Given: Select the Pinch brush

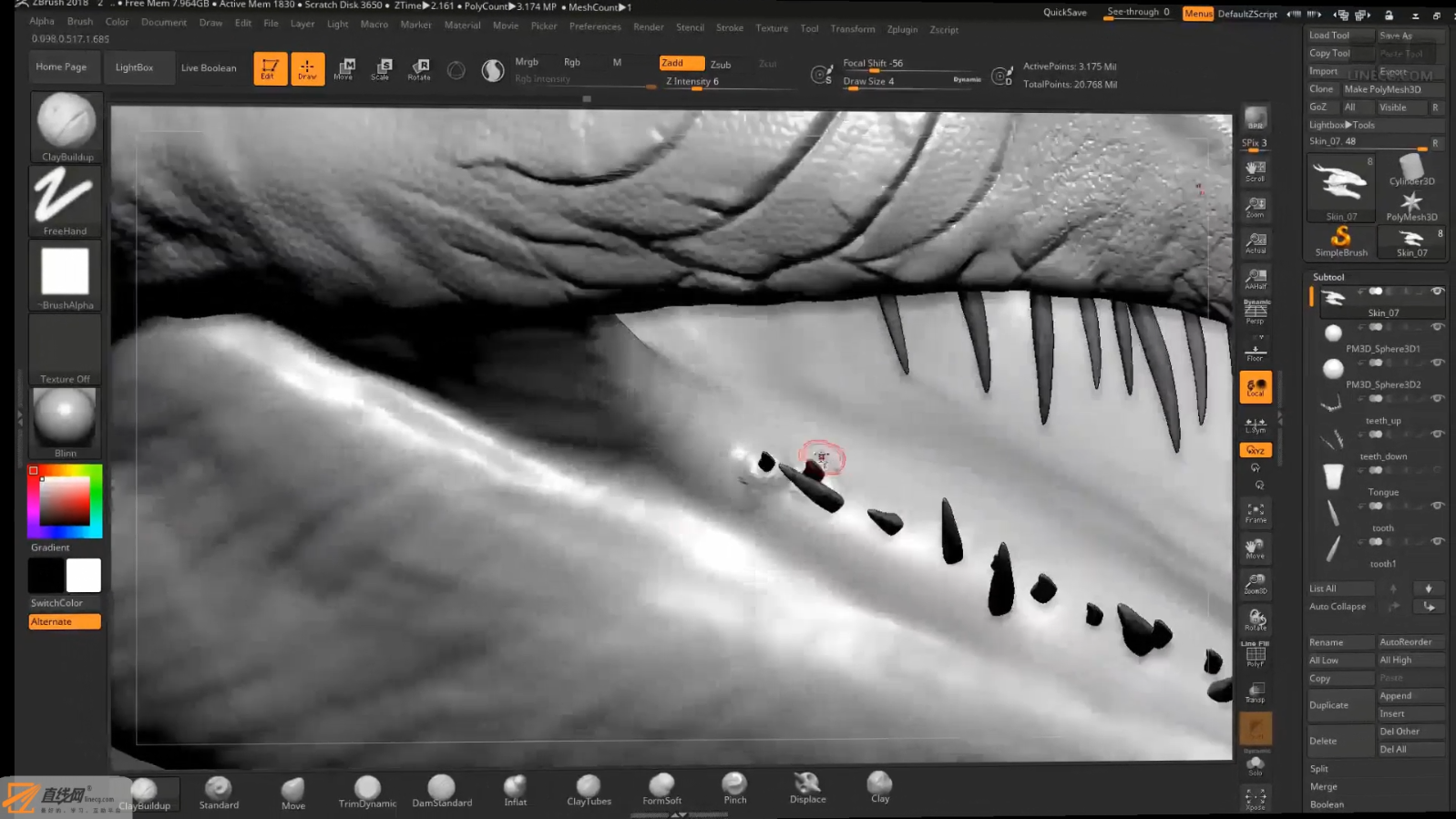Looking at the screenshot, I should coord(734,787).
